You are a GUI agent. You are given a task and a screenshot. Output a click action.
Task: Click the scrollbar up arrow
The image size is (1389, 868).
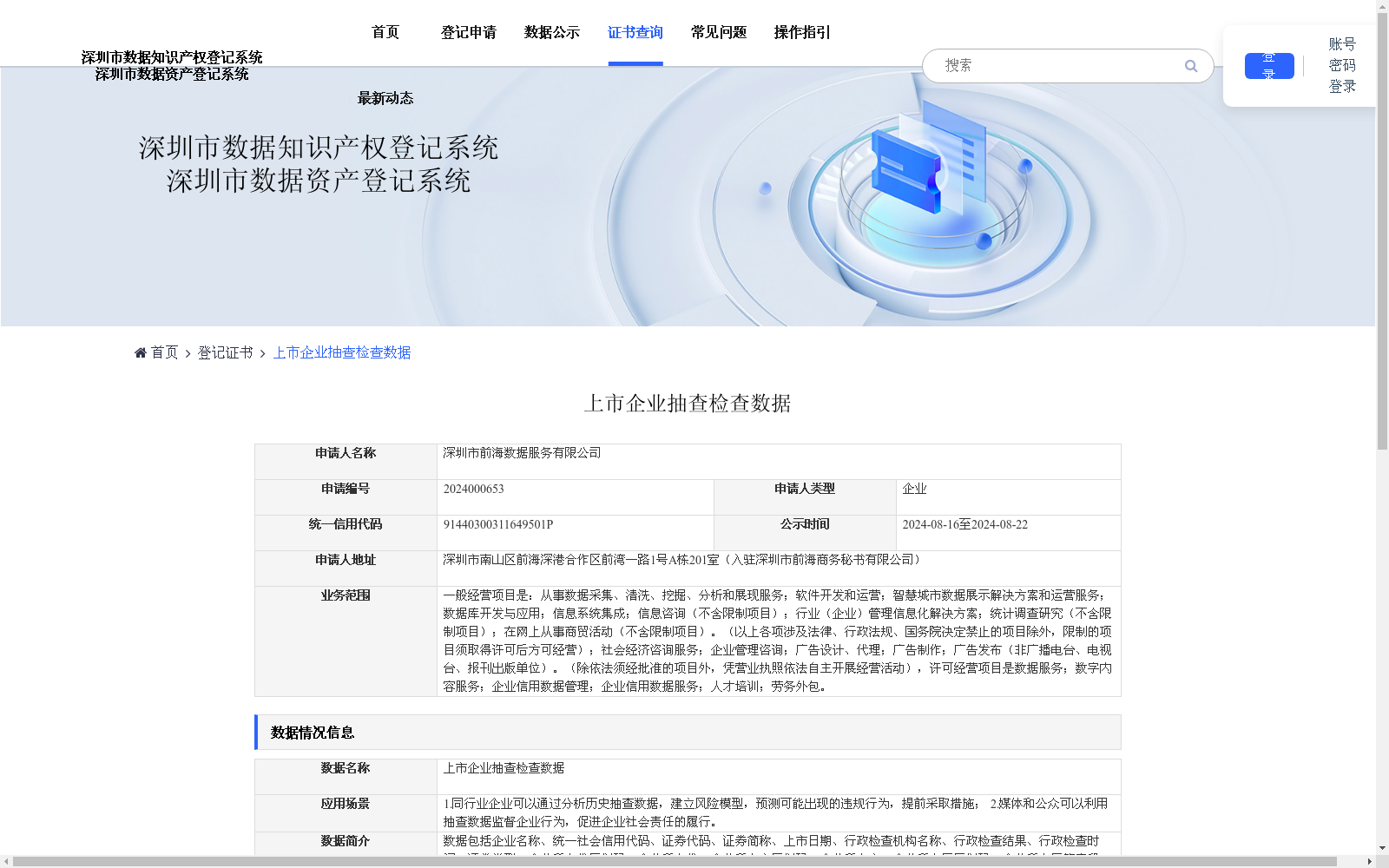tap(1382, 6)
